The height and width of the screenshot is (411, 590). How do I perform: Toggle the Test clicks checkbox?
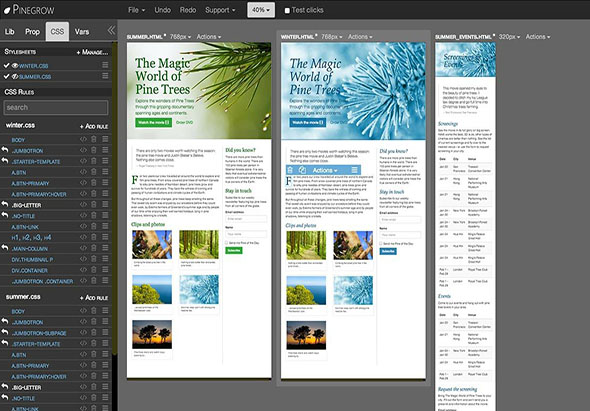point(287,11)
